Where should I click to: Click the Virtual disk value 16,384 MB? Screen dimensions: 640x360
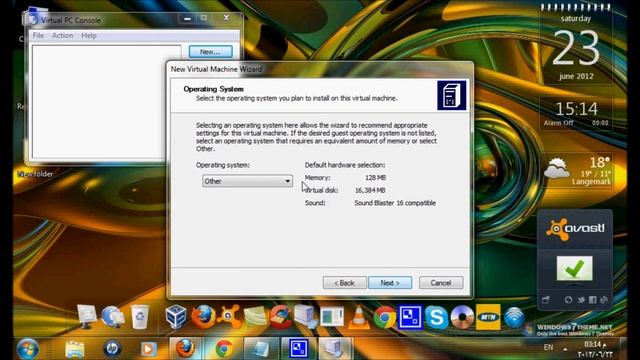point(370,190)
